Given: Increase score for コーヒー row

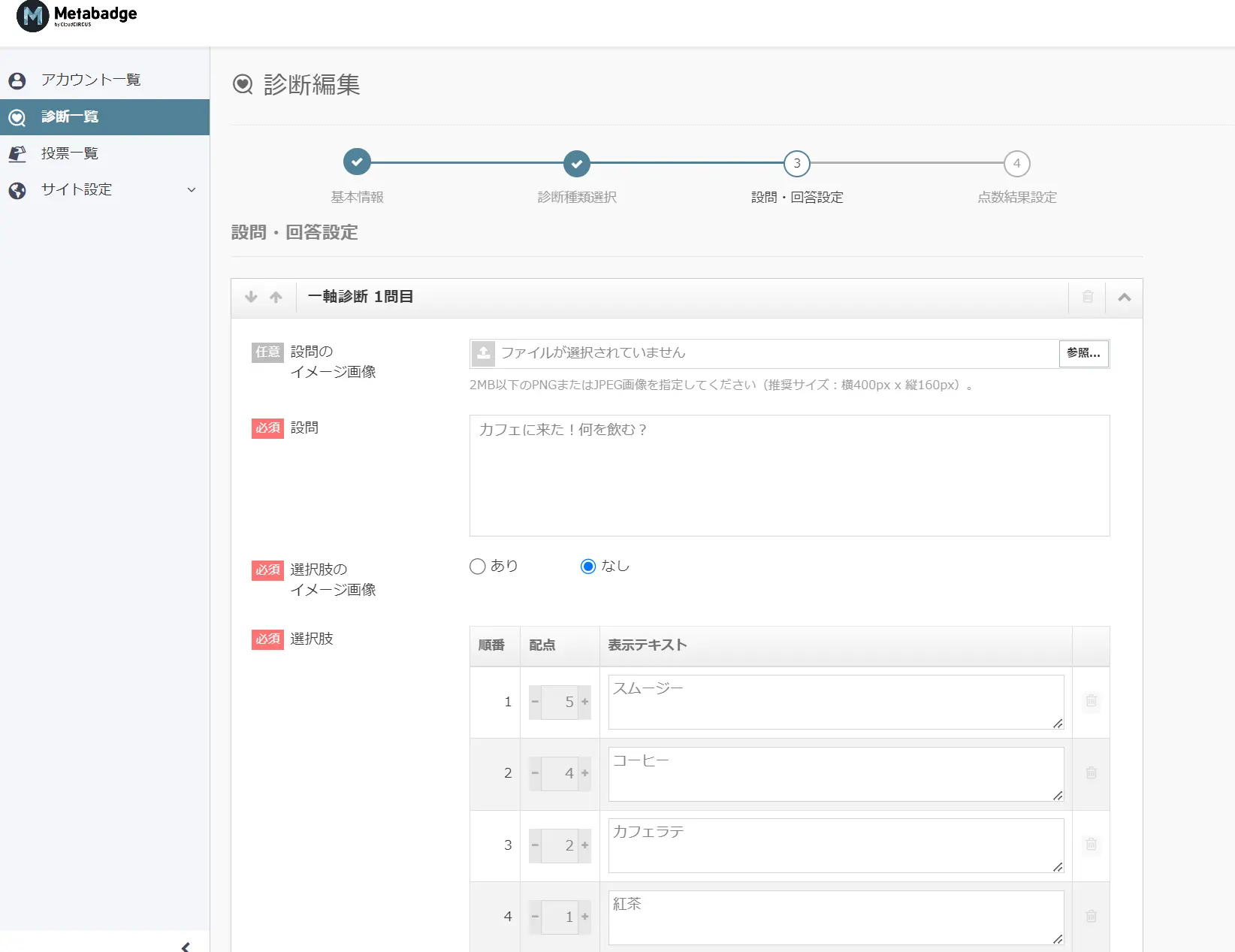Looking at the screenshot, I should [584, 773].
